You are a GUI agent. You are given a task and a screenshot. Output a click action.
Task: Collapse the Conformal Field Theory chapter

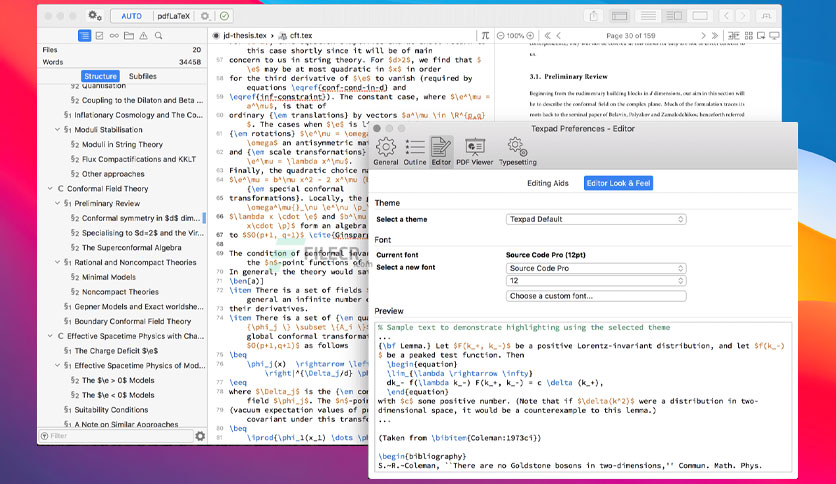(50, 189)
